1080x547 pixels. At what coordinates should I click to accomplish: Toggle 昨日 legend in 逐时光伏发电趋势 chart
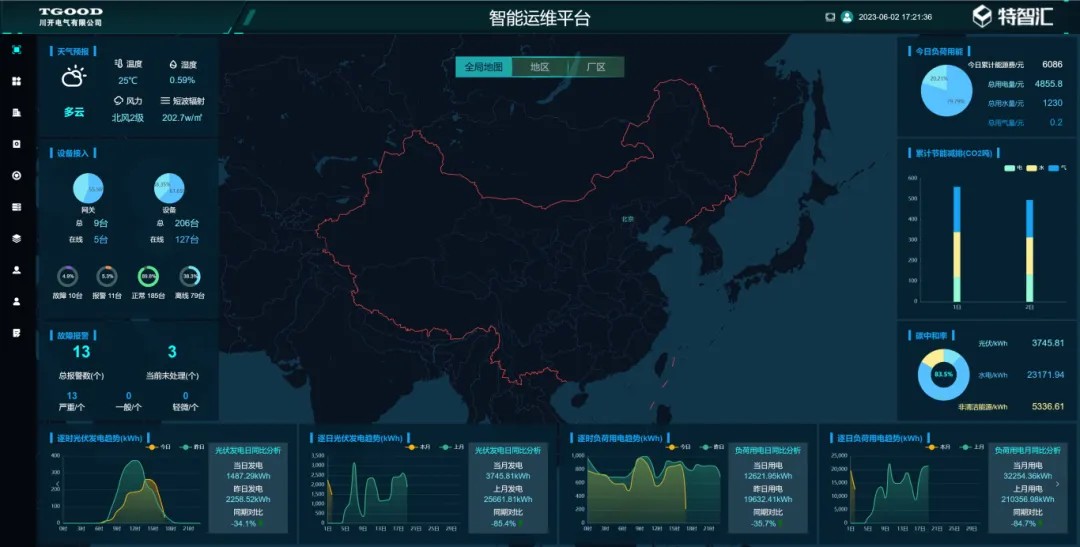coord(192,447)
